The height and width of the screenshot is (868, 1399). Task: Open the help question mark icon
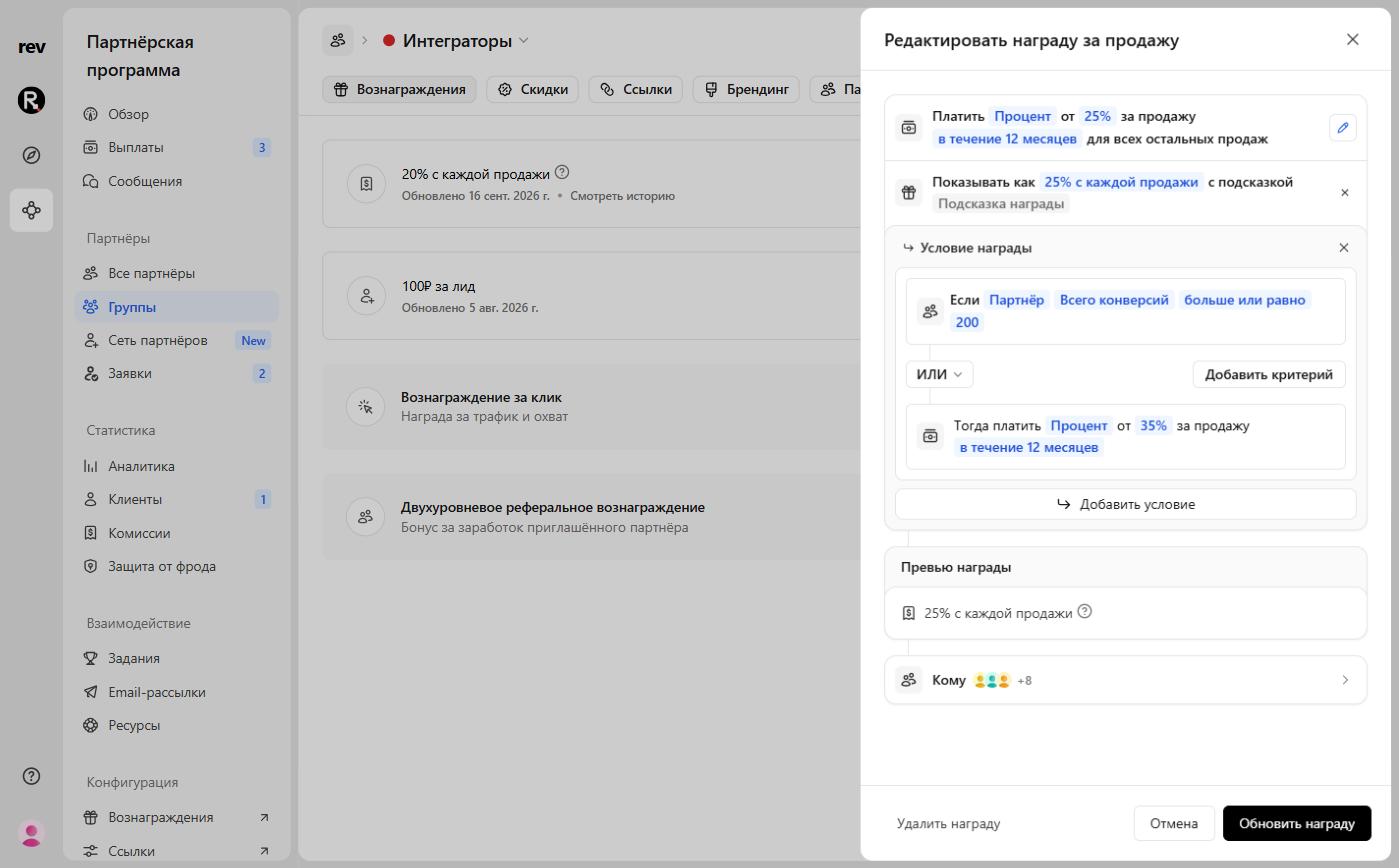(x=31, y=776)
